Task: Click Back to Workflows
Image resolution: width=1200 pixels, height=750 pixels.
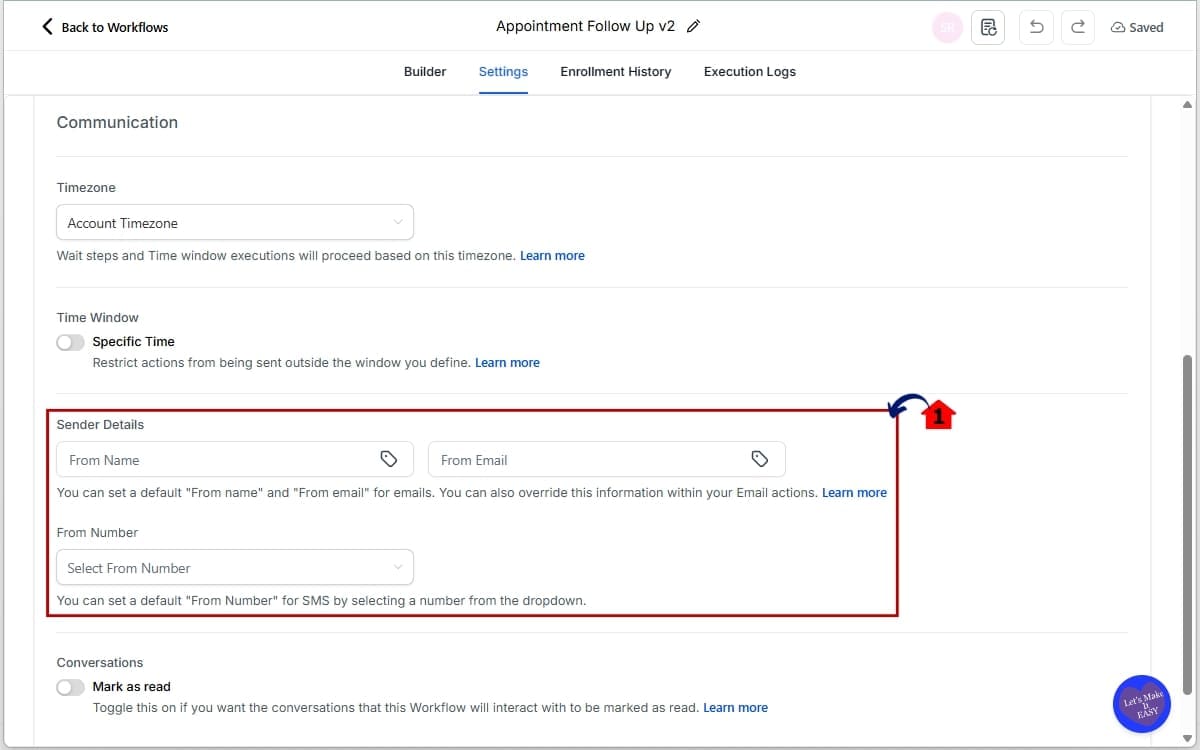Action: coord(104,27)
